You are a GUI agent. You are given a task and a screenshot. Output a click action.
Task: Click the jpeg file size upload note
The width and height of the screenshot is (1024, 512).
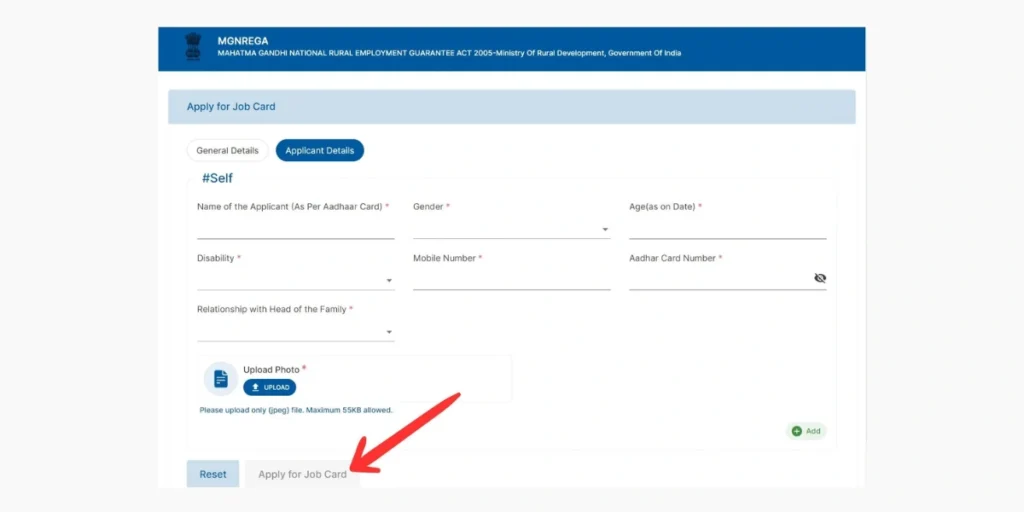click(296, 410)
